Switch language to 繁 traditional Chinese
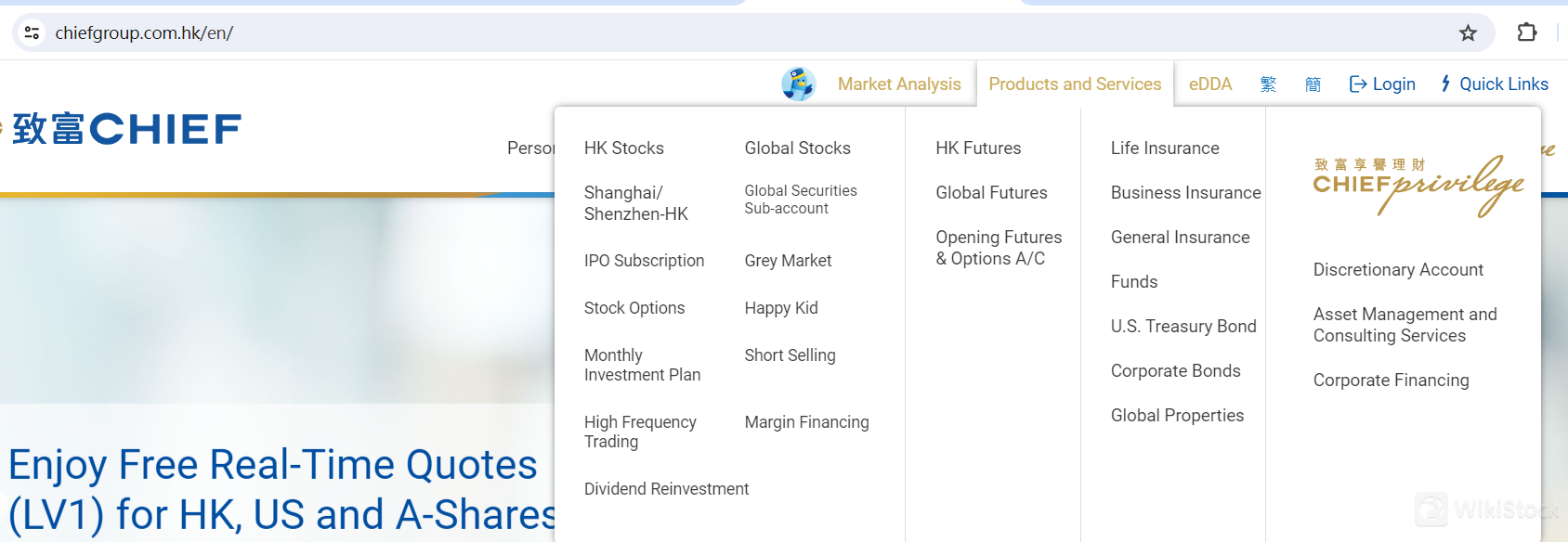 [x=1268, y=84]
